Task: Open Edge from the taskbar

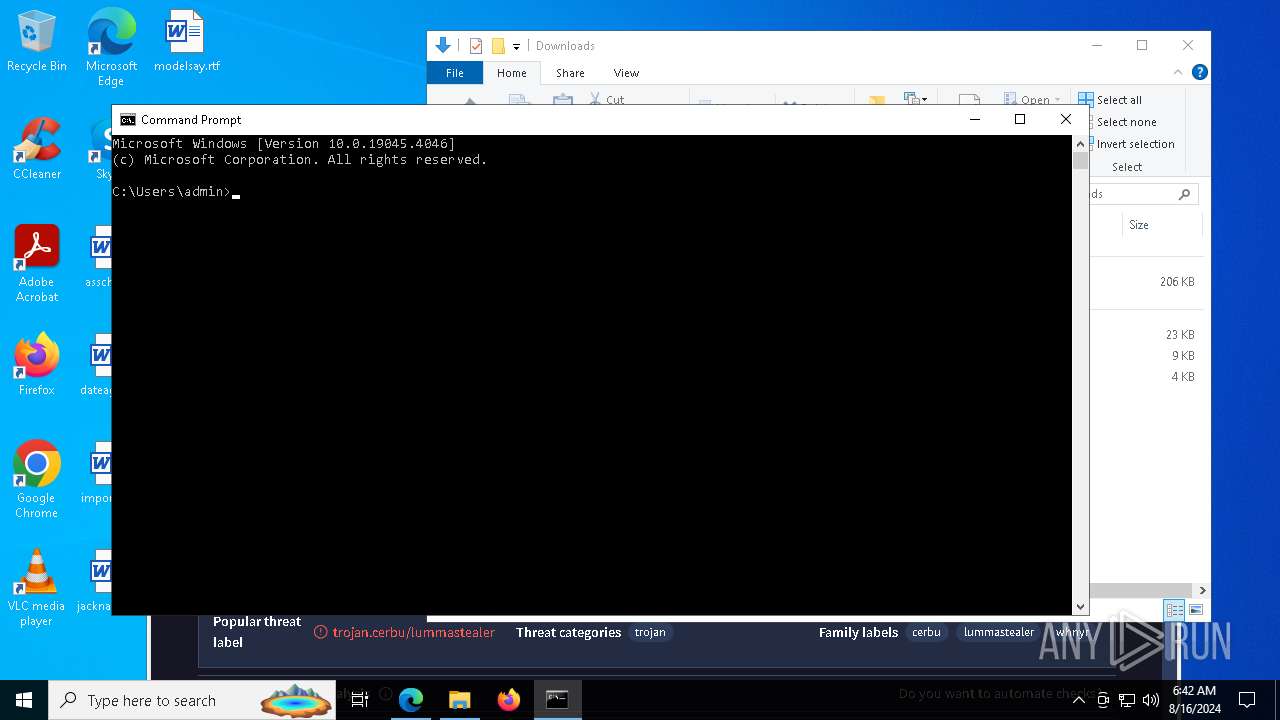Action: coord(411,700)
